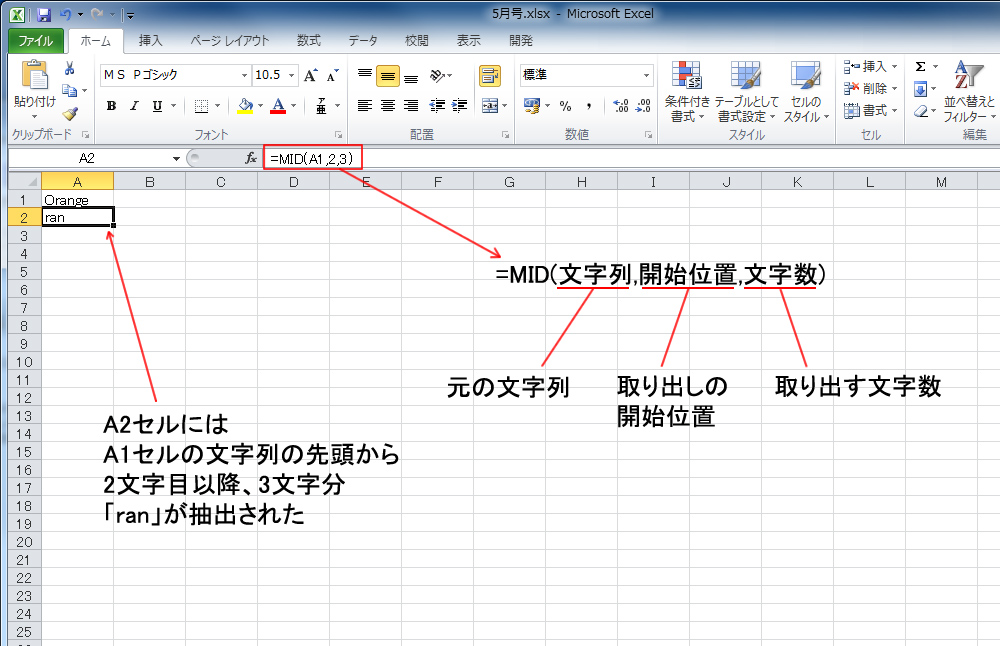1000x646 pixels.
Task: Click the Cut scissors icon
Action: pos(70,69)
